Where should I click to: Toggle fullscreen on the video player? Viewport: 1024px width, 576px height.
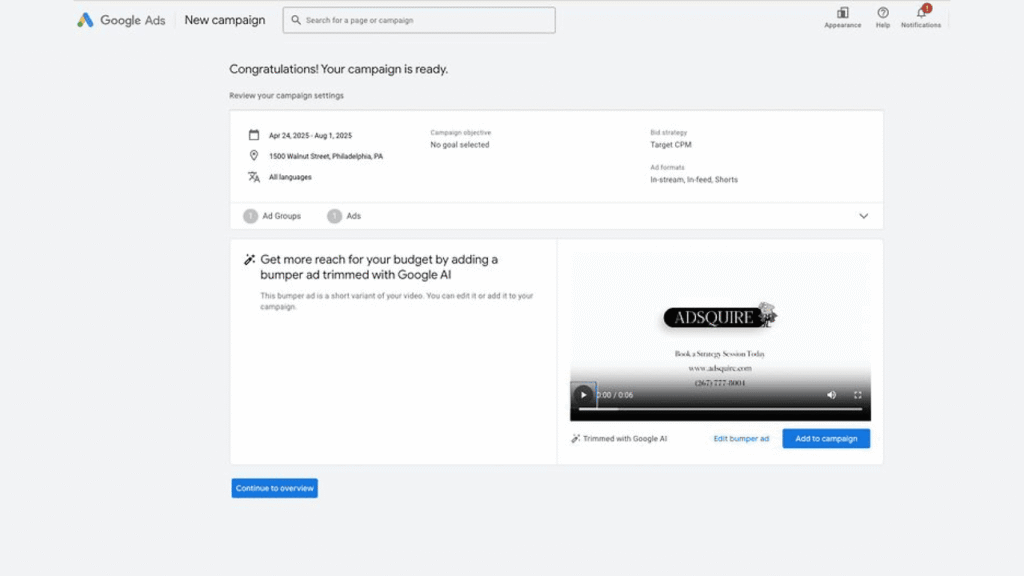[857, 395]
